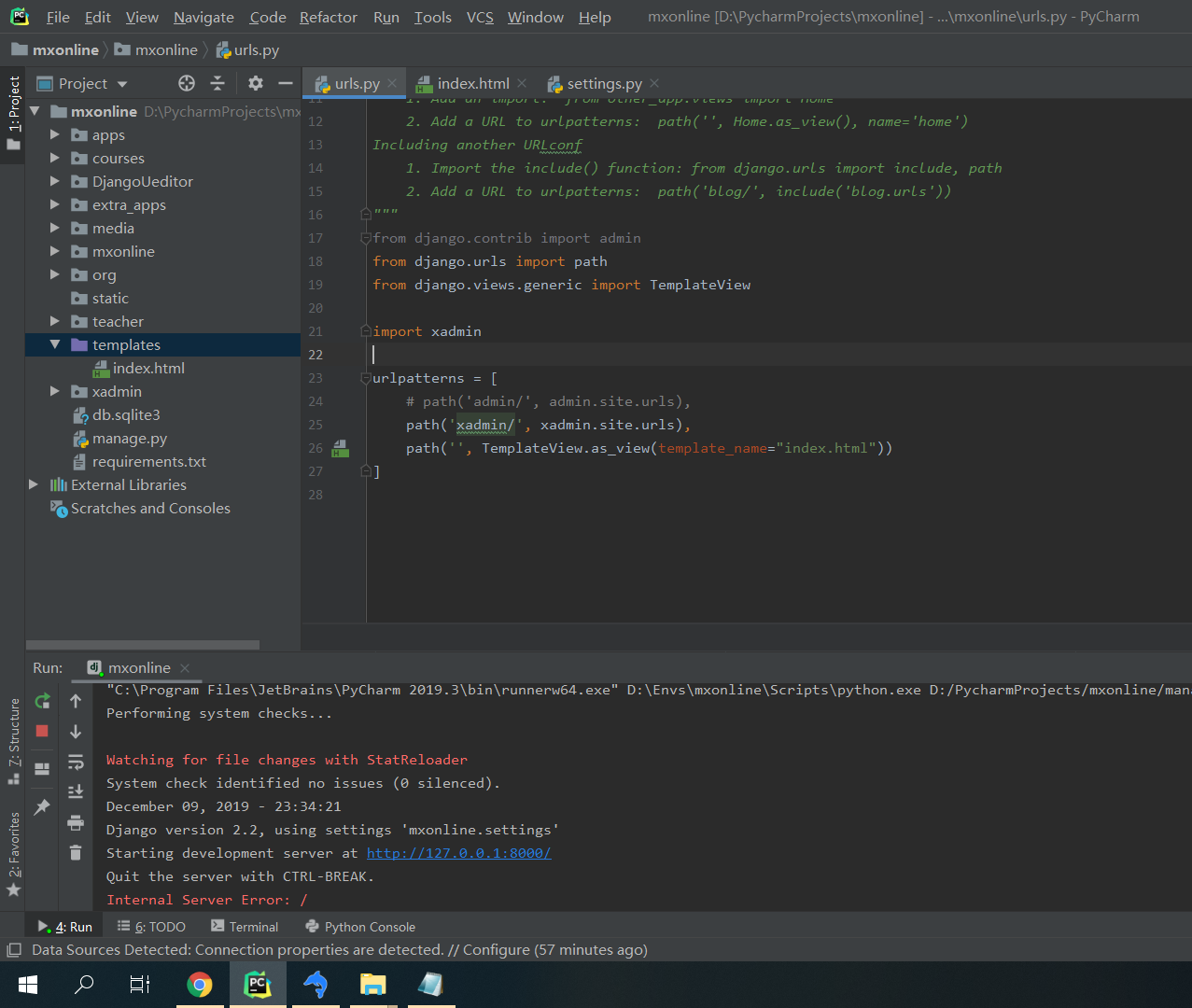Open the Refactor menu
Viewport: 1192px width, 1008px height.
pyautogui.click(x=328, y=17)
